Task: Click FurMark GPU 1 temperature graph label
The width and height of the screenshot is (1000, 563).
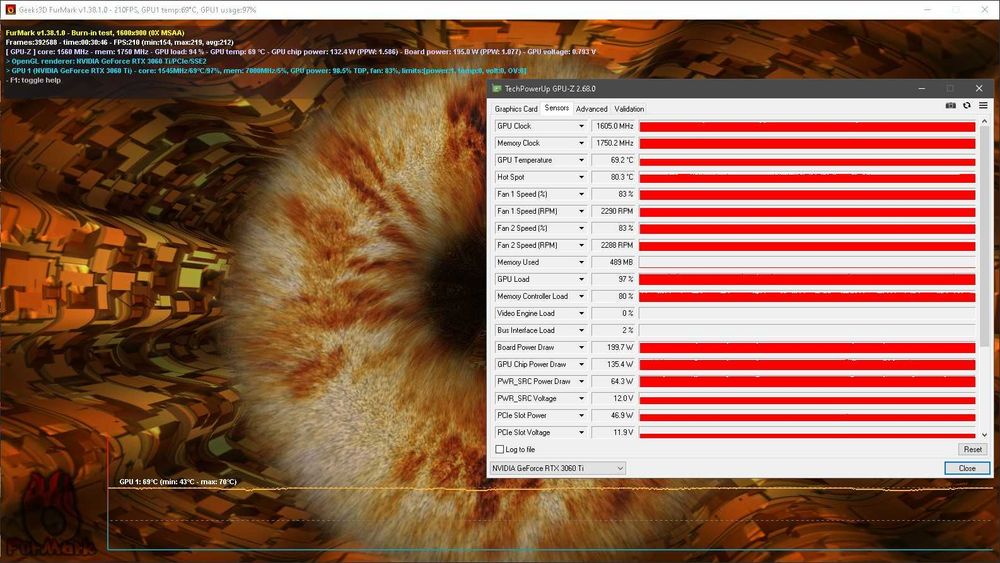Action: click(x=178, y=481)
